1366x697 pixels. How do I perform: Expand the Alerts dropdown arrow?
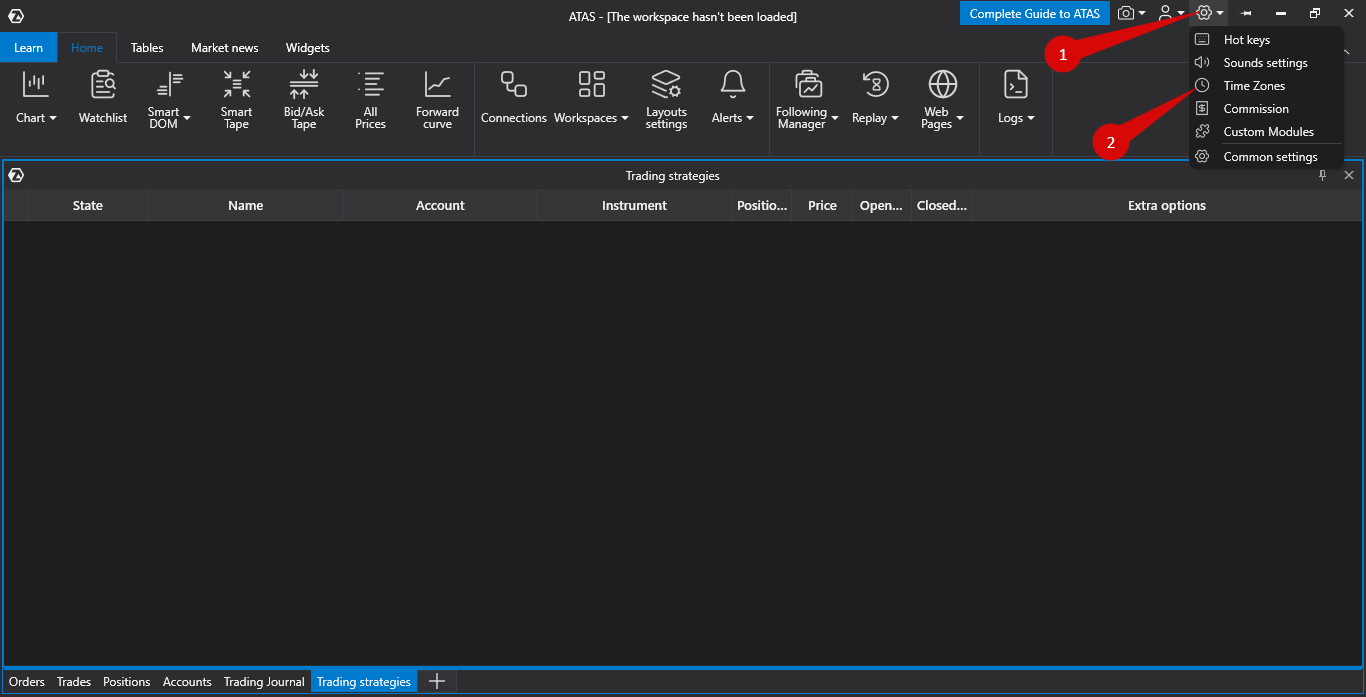coord(750,118)
